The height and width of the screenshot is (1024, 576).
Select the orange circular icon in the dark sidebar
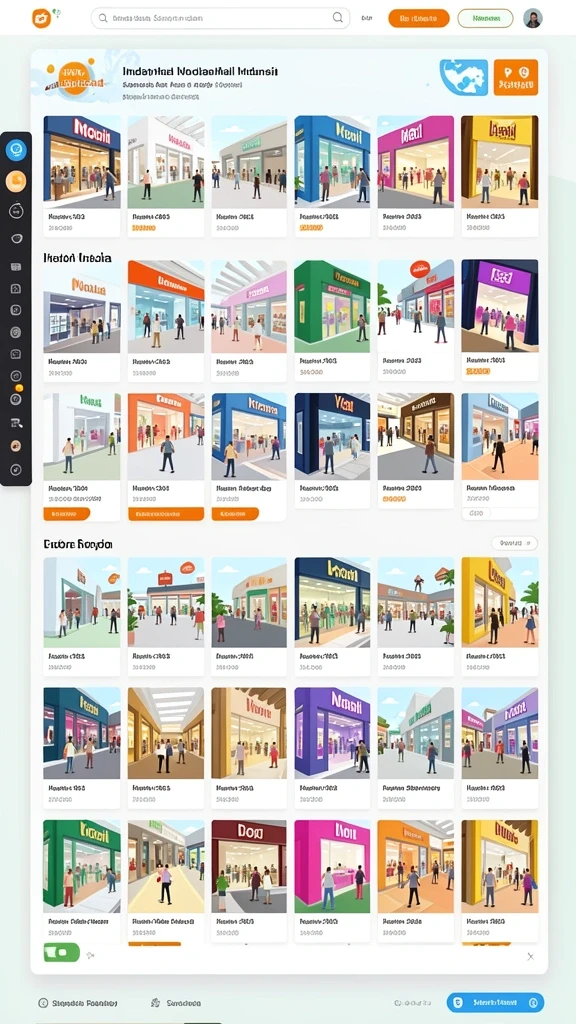tap(16, 182)
